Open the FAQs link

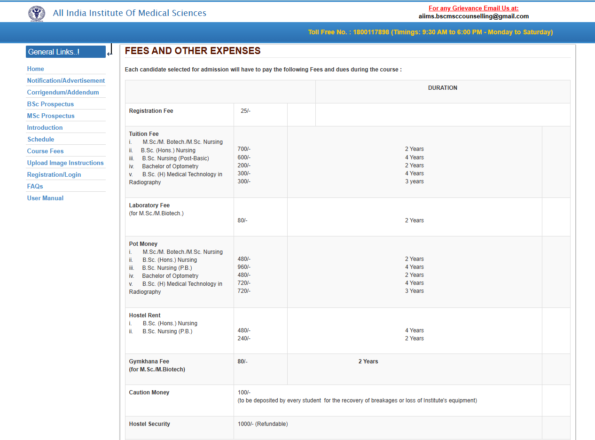(35, 186)
